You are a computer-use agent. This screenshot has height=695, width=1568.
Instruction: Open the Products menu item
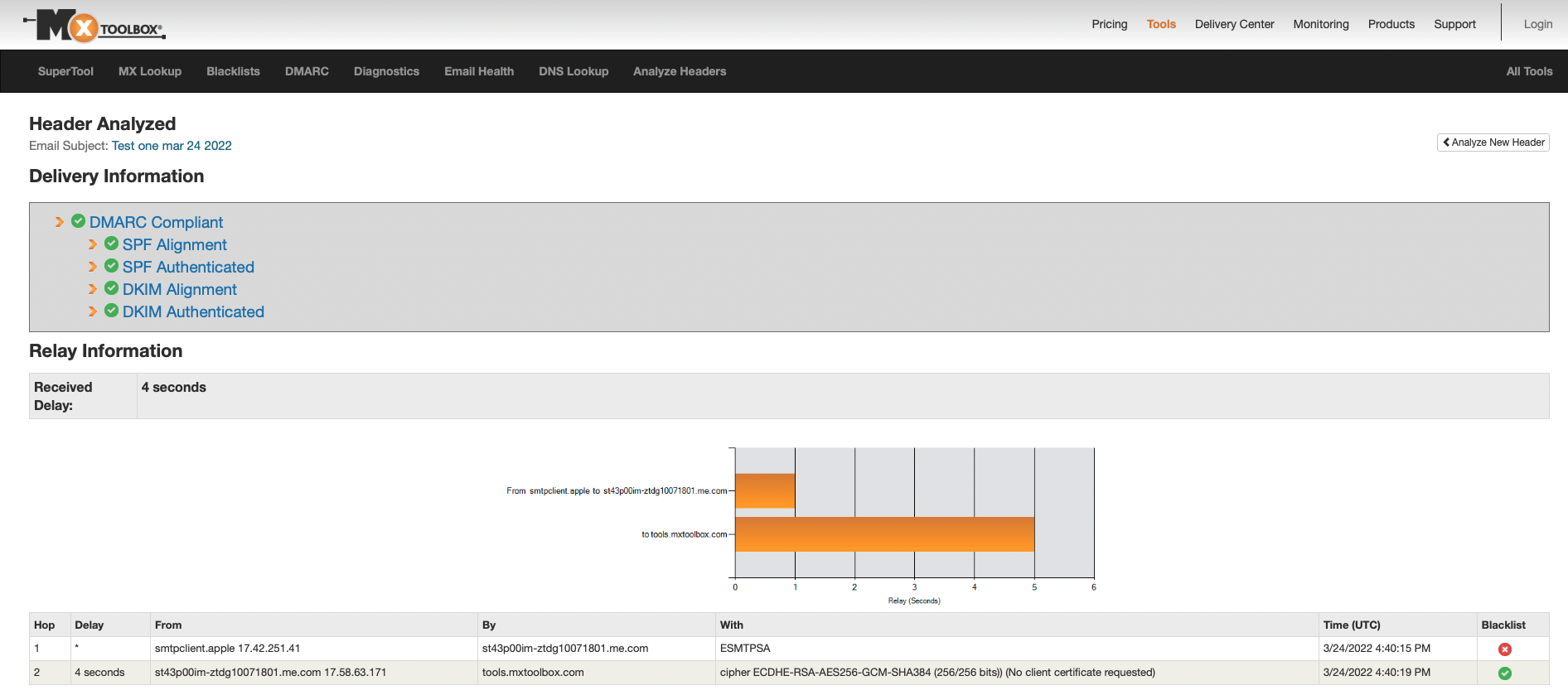click(1391, 24)
